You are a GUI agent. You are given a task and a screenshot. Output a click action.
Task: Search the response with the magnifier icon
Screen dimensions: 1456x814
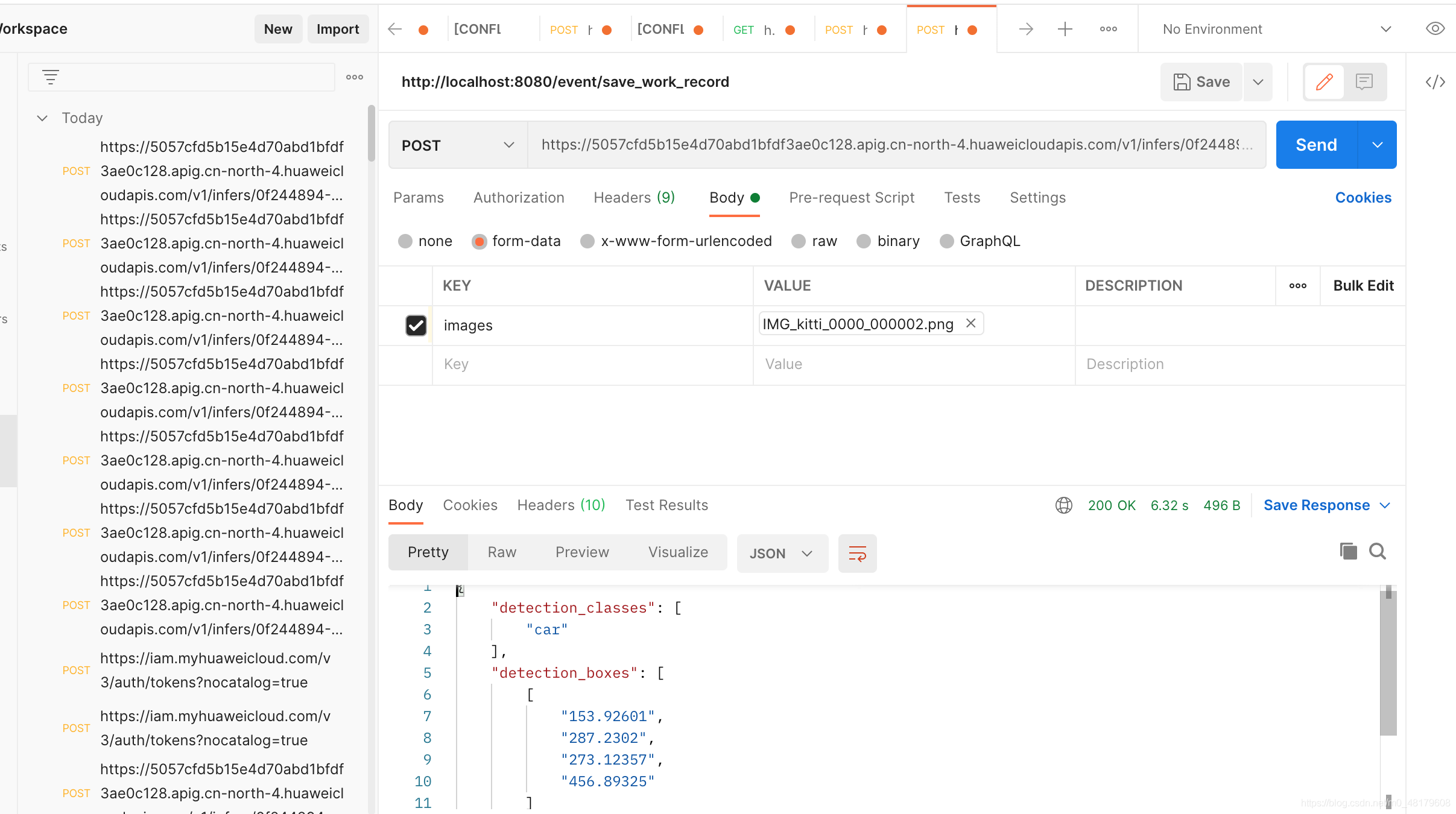coord(1378,551)
